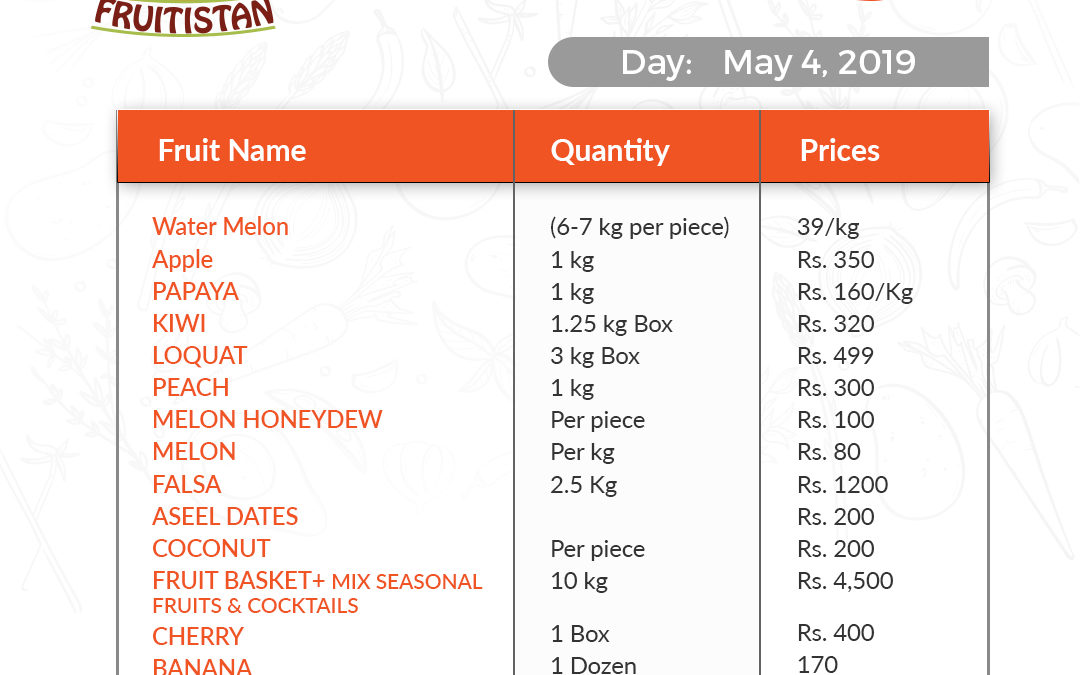Click the Rs. 1200 Falsa price

842,484
